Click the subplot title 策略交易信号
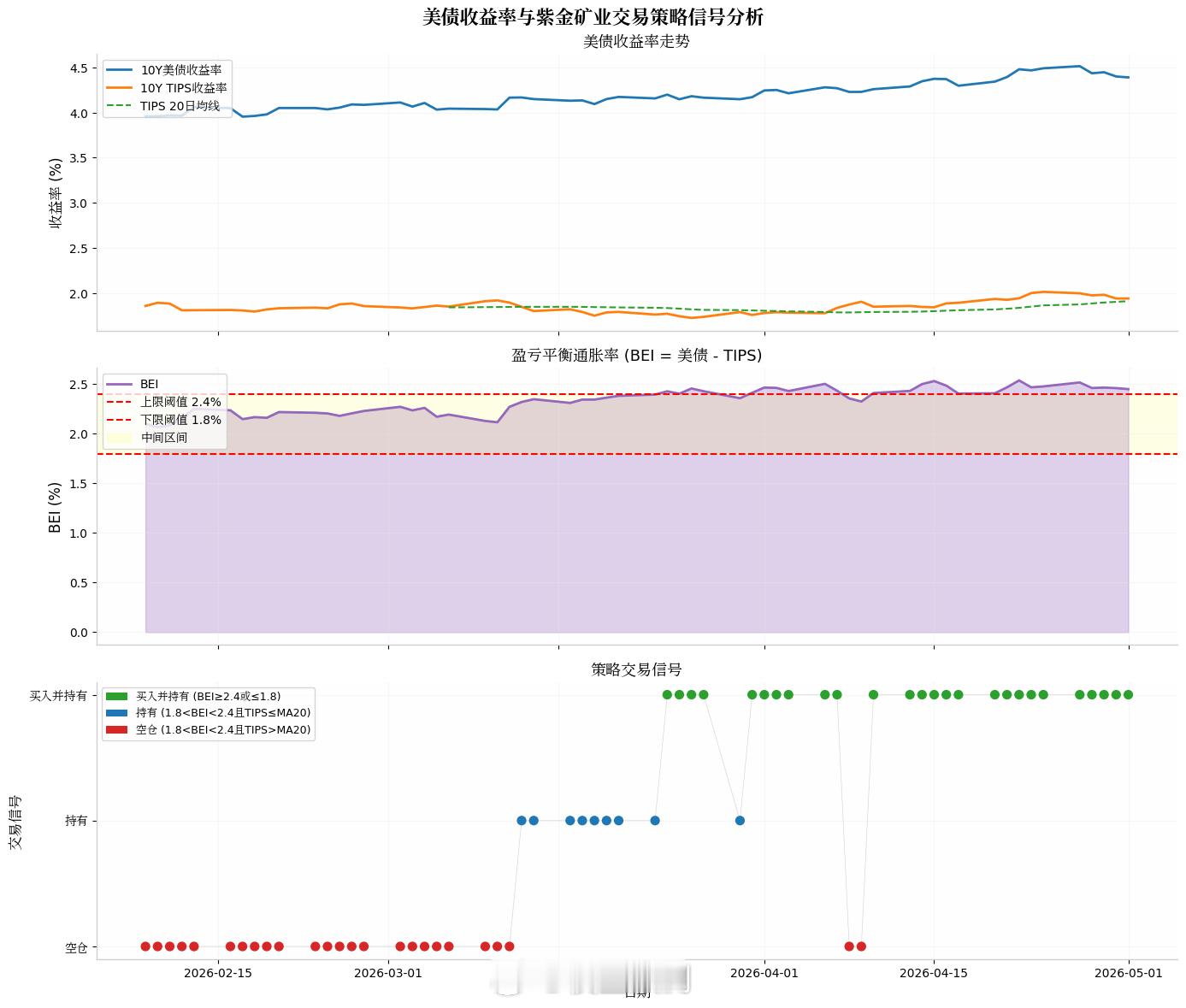 pyautogui.click(x=636, y=669)
